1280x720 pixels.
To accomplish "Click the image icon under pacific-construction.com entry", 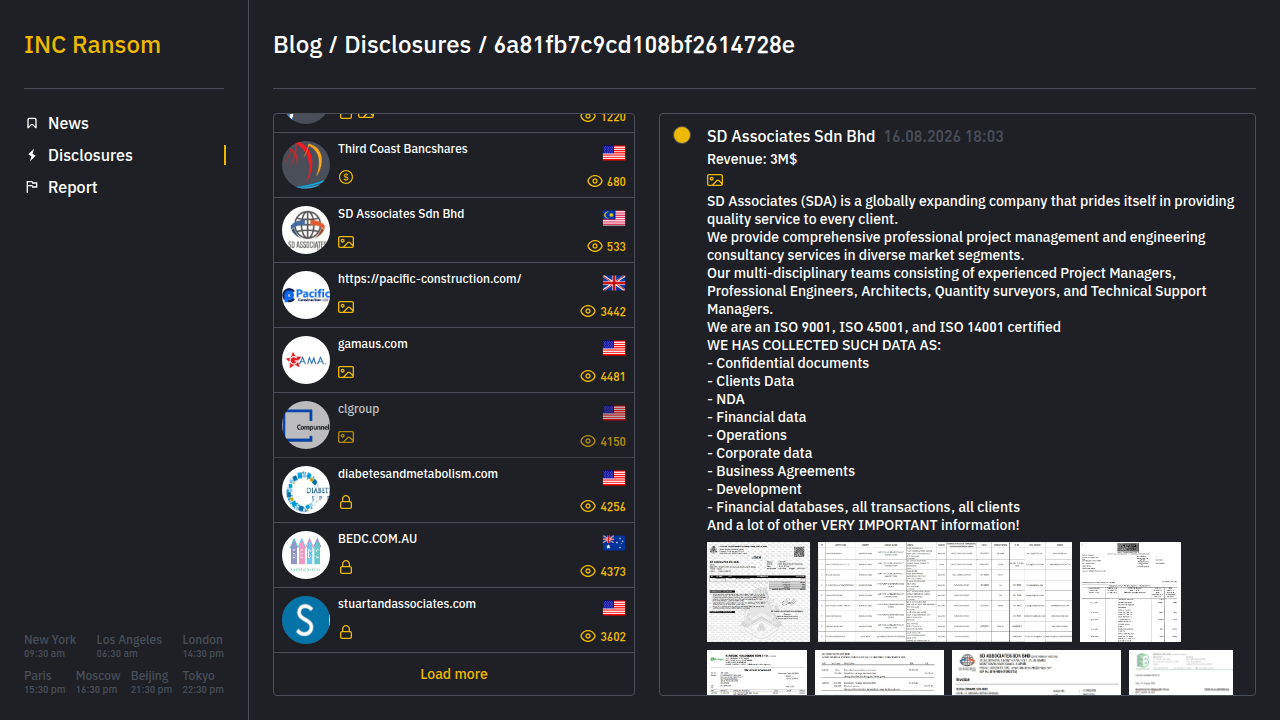I will (x=346, y=307).
